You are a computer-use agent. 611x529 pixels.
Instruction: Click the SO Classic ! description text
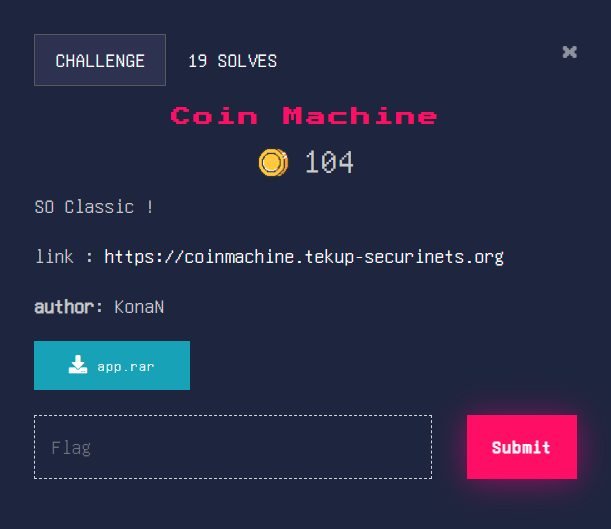[94, 207]
